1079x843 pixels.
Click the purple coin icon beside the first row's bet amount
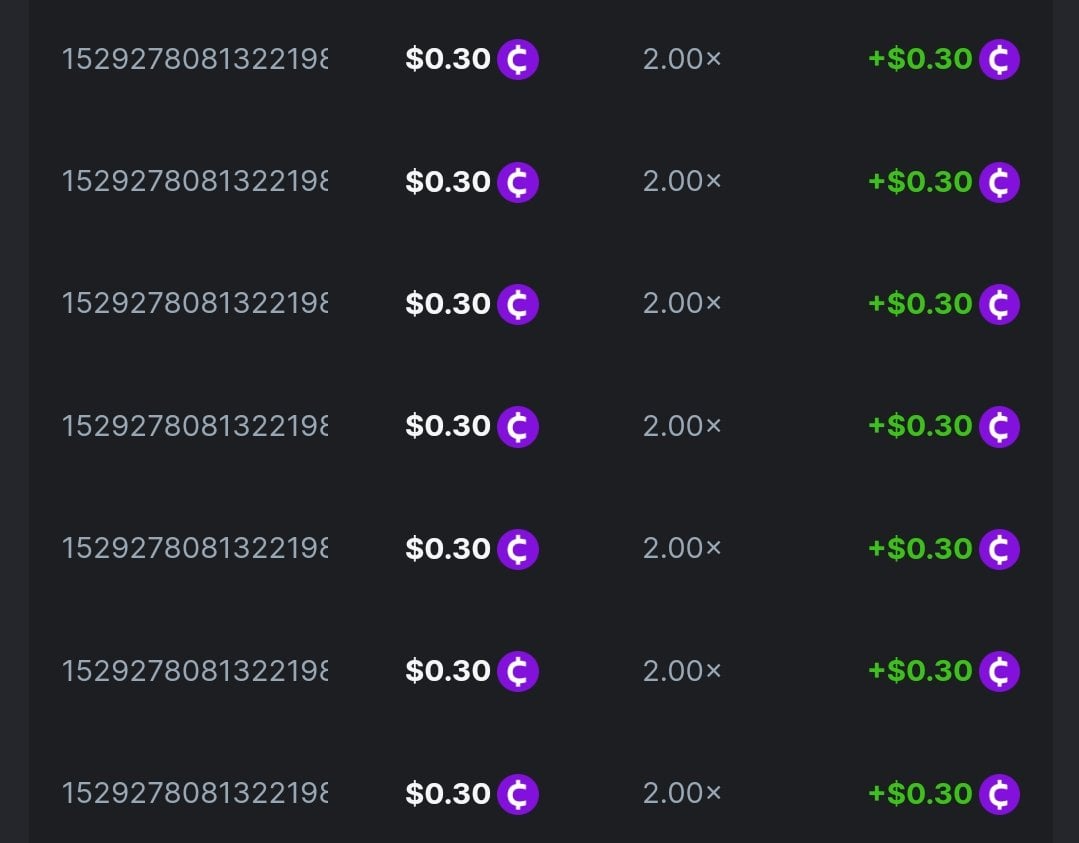tap(518, 60)
